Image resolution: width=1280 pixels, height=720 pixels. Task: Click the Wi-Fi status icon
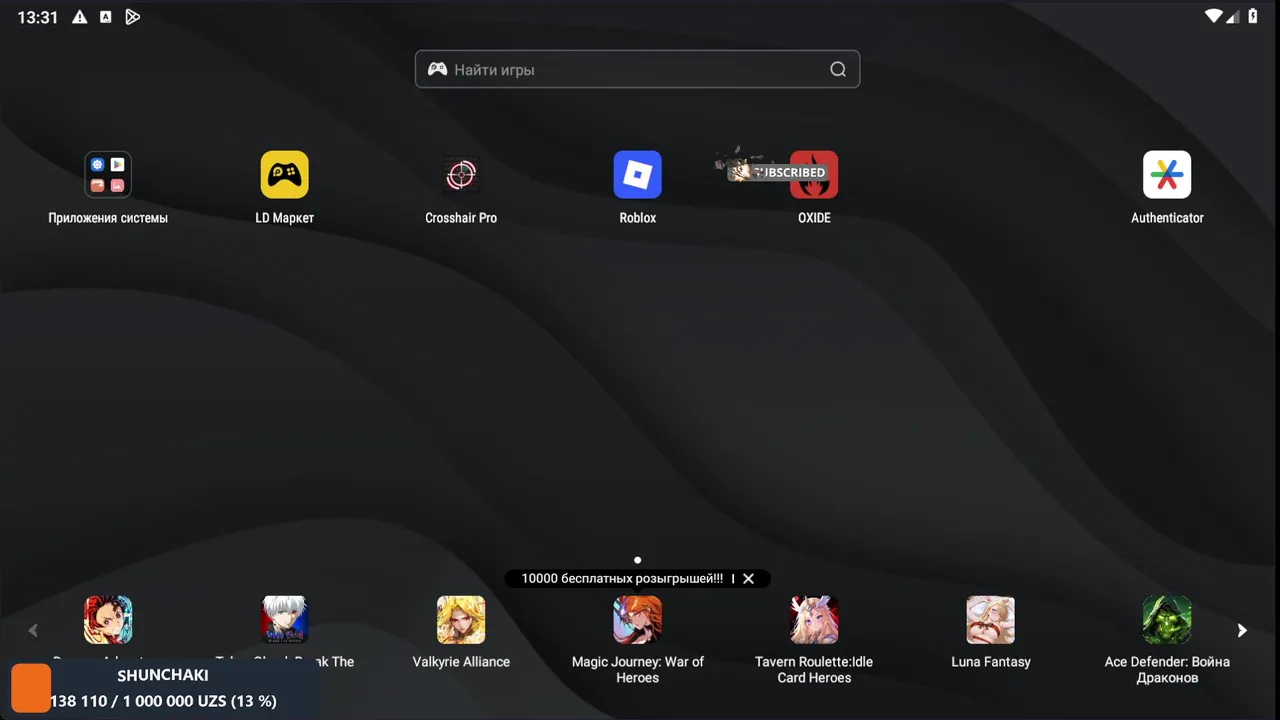click(x=1214, y=16)
